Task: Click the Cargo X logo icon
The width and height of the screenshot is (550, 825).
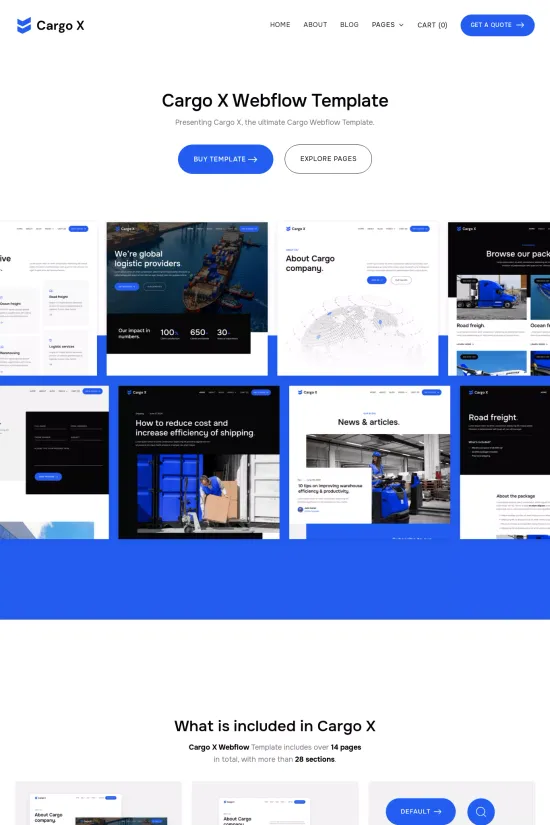Action: point(24,25)
